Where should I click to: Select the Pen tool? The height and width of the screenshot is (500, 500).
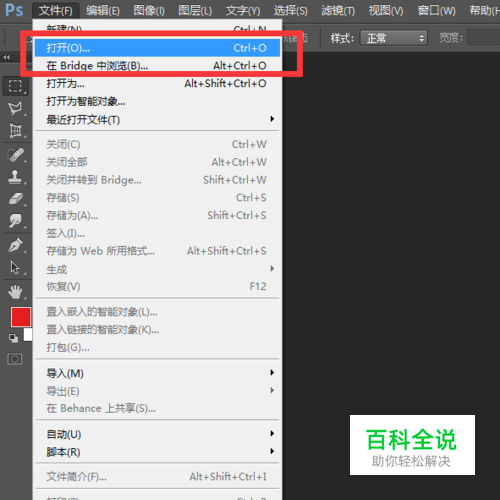tap(15, 246)
